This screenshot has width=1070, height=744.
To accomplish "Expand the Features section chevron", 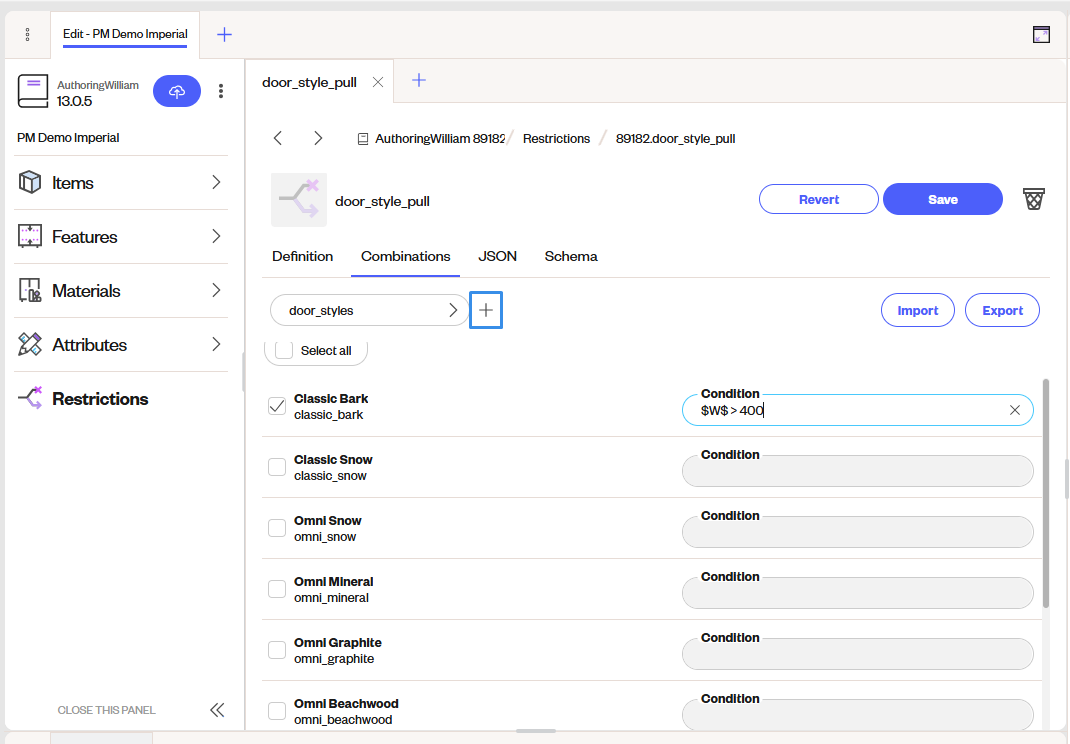I will (x=216, y=236).
